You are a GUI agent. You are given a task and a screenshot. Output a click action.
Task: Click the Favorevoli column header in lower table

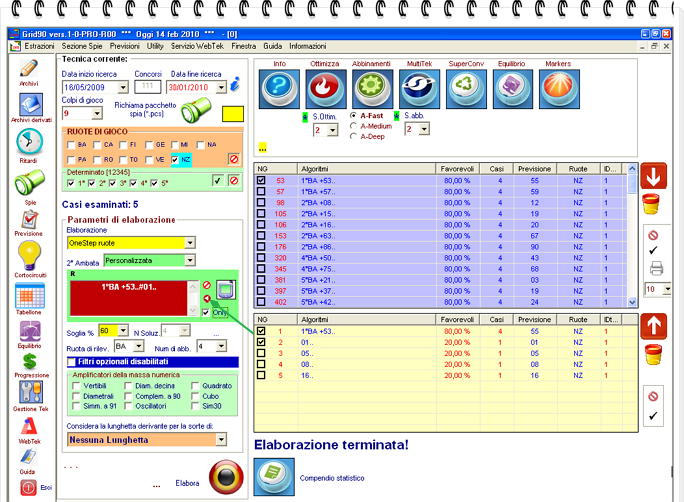(x=457, y=320)
